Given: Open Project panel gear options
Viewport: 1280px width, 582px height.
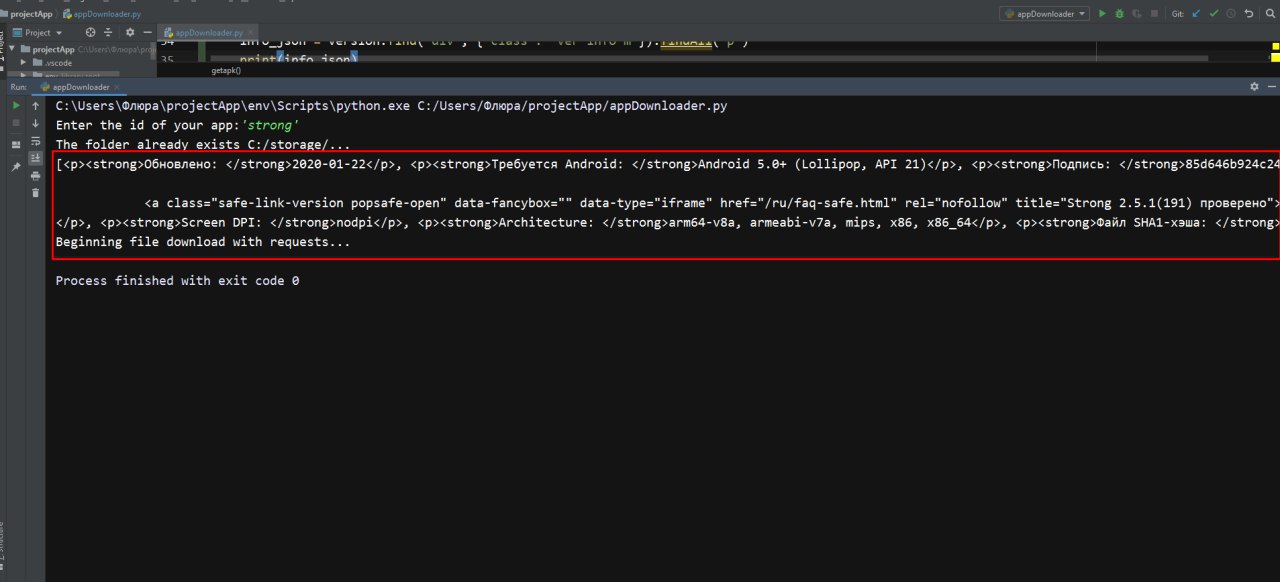Looking at the screenshot, I should (x=130, y=33).
